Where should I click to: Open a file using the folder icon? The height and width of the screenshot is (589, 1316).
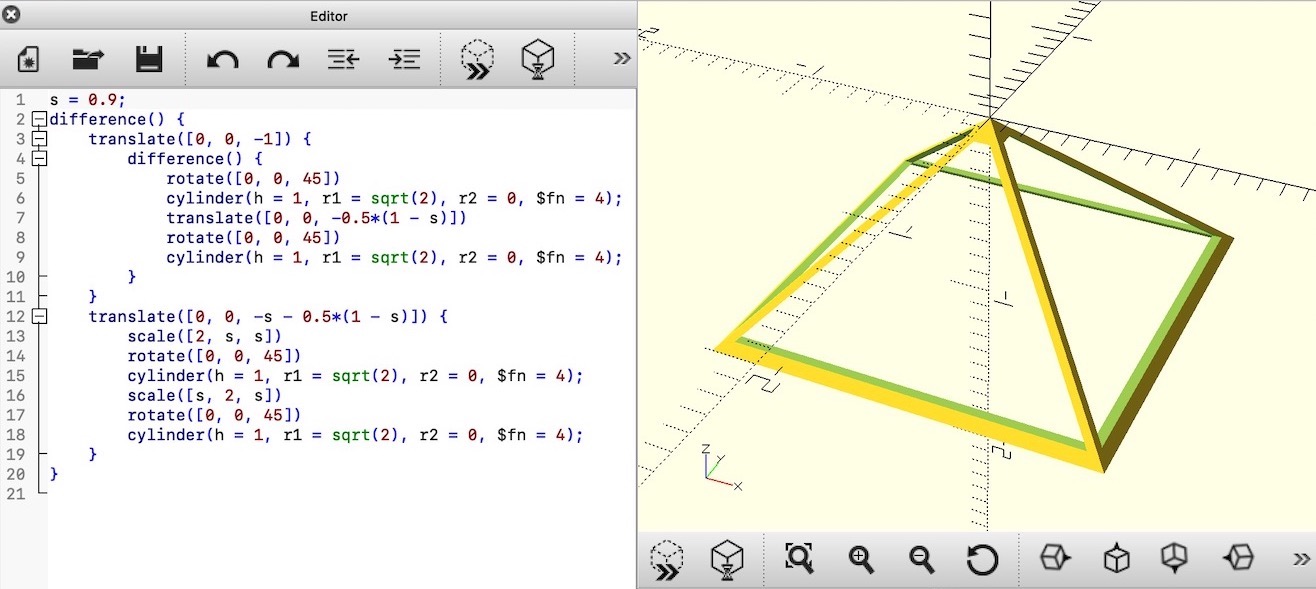[x=88, y=59]
